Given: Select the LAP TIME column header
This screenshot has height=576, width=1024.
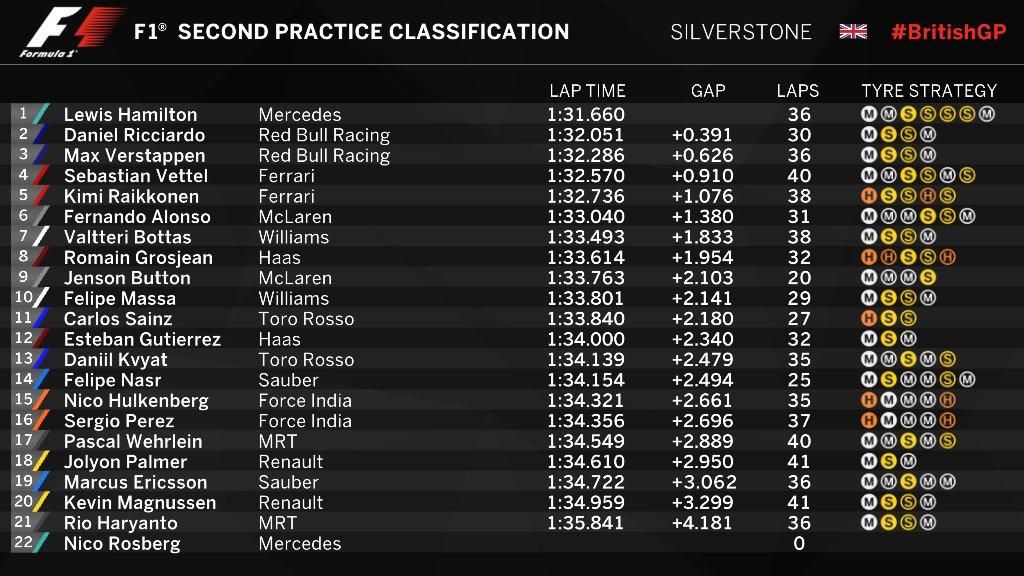Looking at the screenshot, I should click(587, 91).
